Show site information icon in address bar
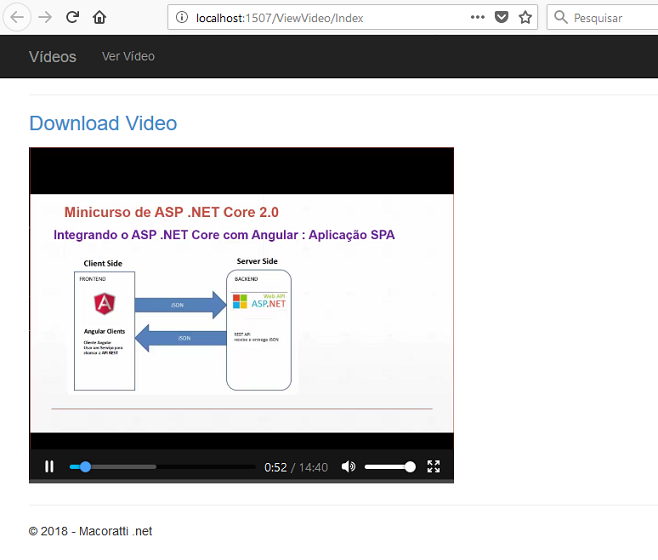 click(182, 17)
